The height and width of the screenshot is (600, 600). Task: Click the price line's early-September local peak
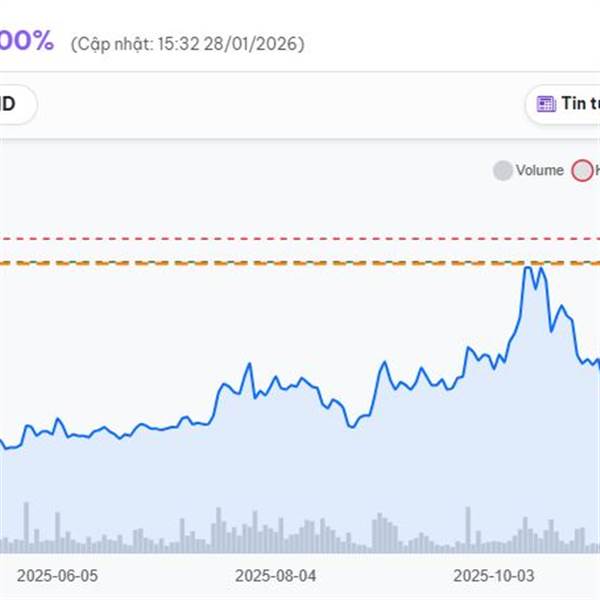tap(382, 362)
